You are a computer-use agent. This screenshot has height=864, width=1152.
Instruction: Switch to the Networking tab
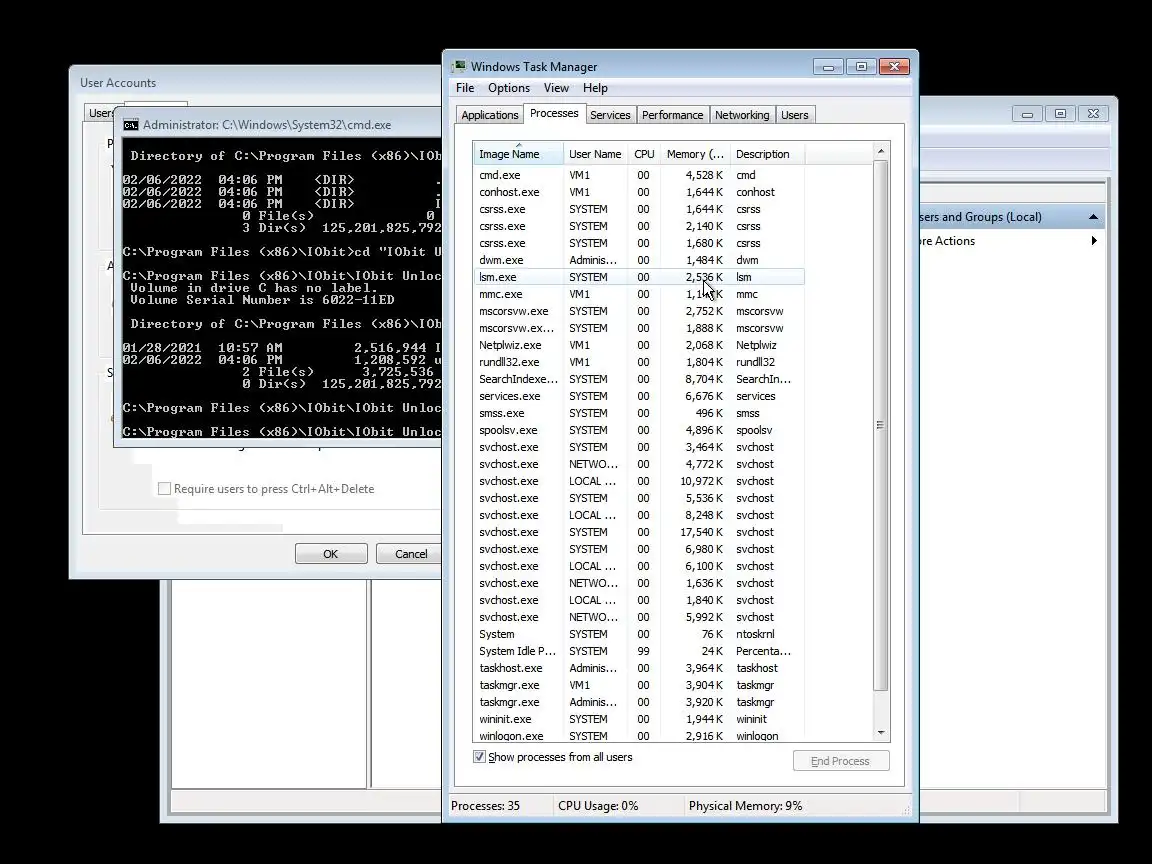742,115
